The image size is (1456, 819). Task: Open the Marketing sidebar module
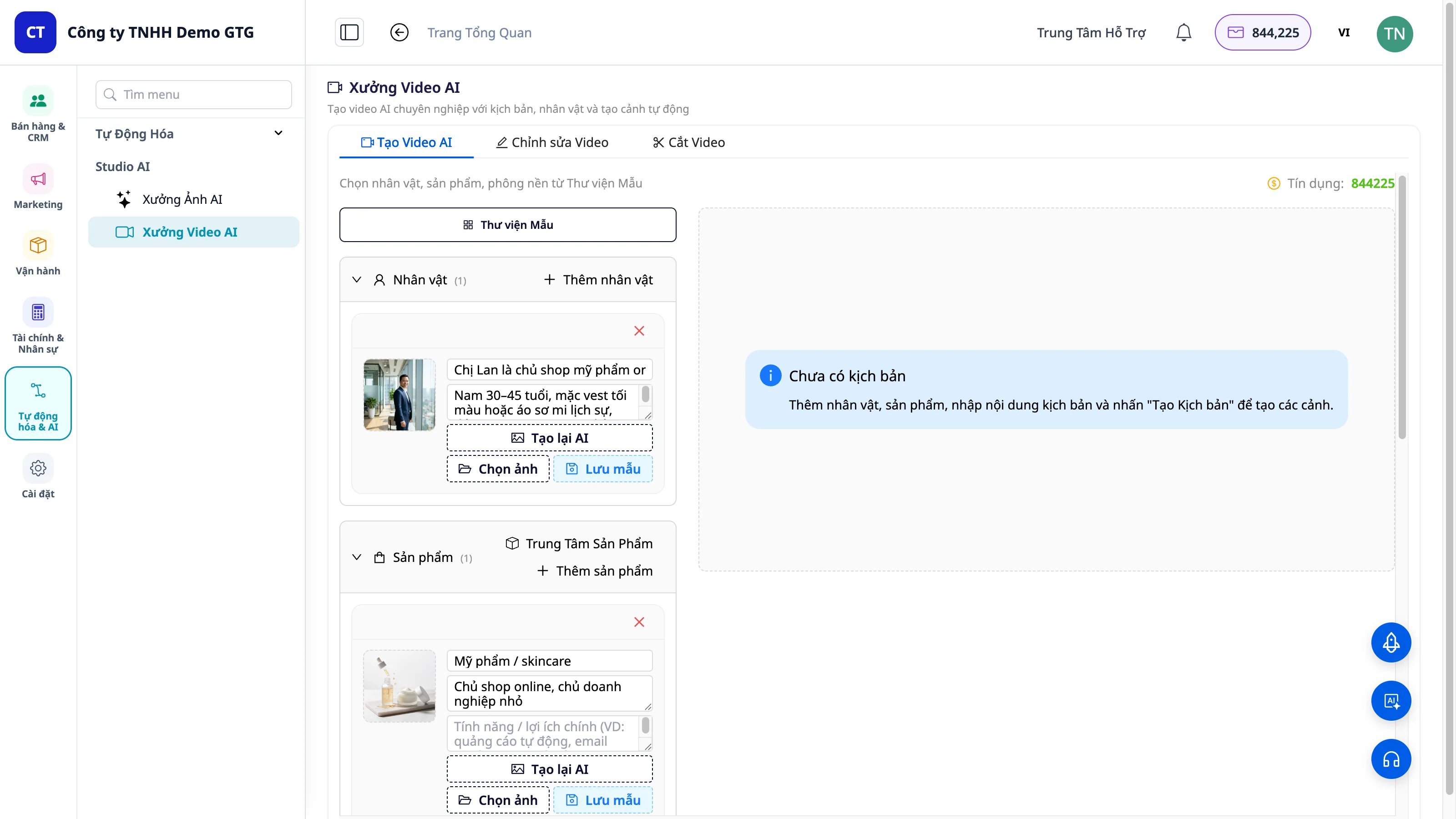(x=38, y=187)
